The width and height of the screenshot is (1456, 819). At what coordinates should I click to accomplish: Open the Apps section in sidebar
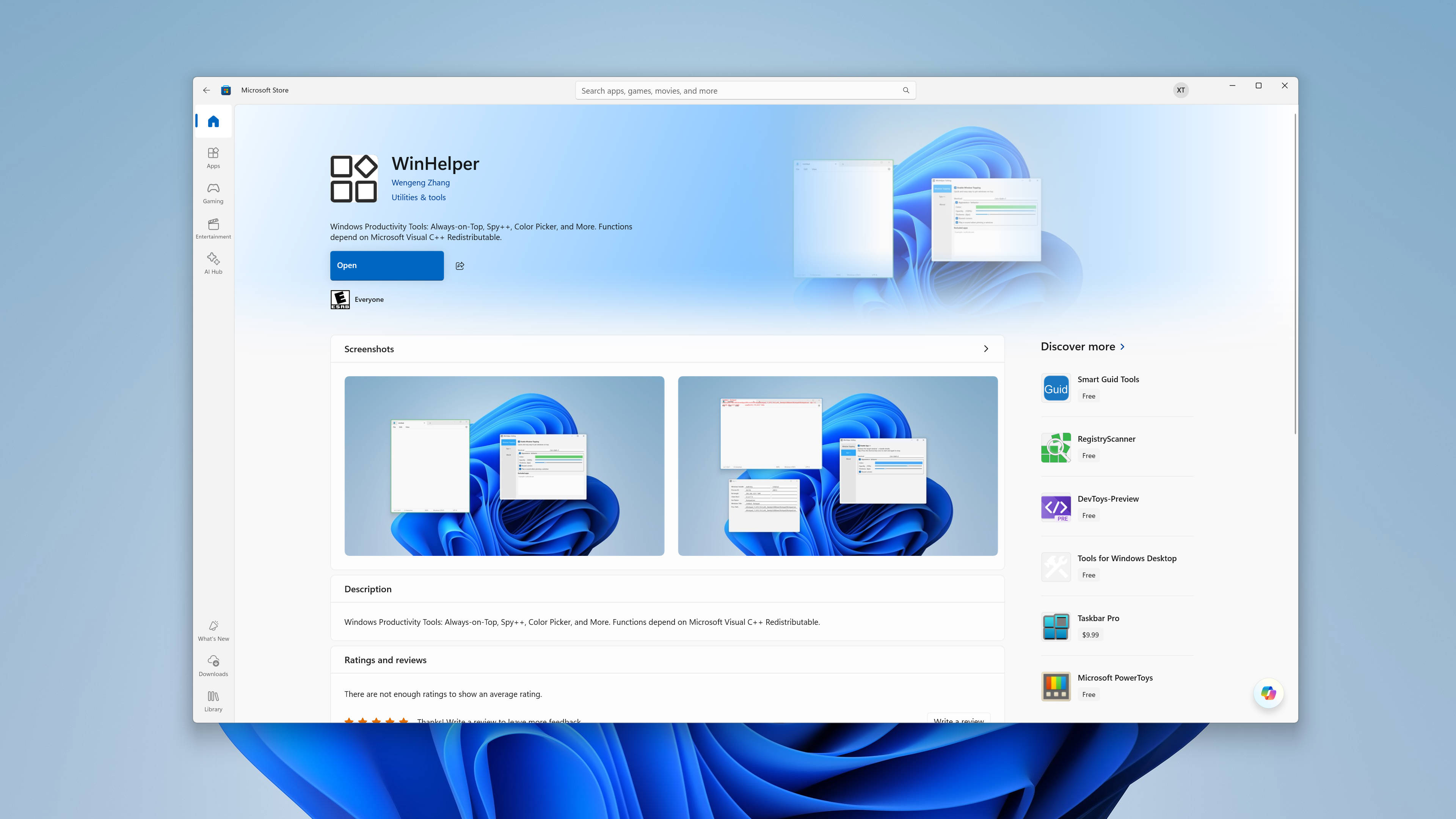pos(213,158)
